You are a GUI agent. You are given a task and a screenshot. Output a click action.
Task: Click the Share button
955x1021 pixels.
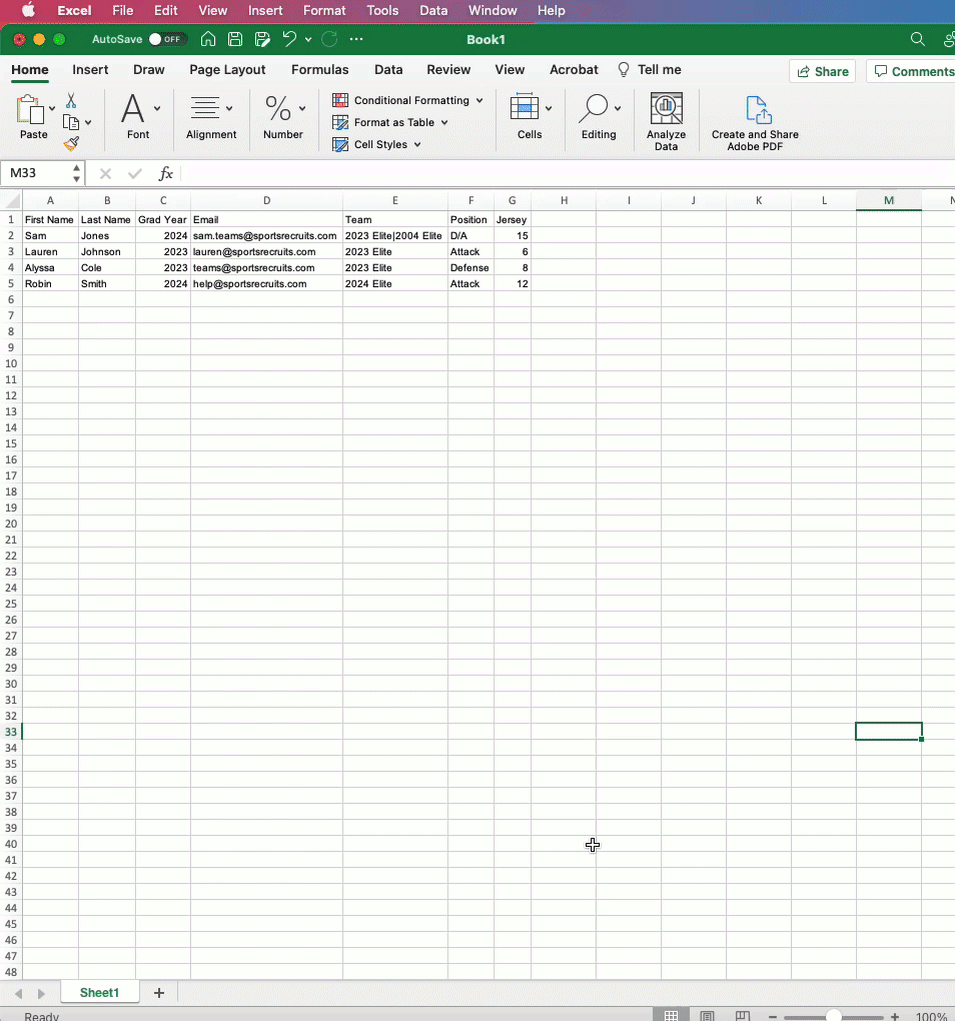[x=822, y=71]
